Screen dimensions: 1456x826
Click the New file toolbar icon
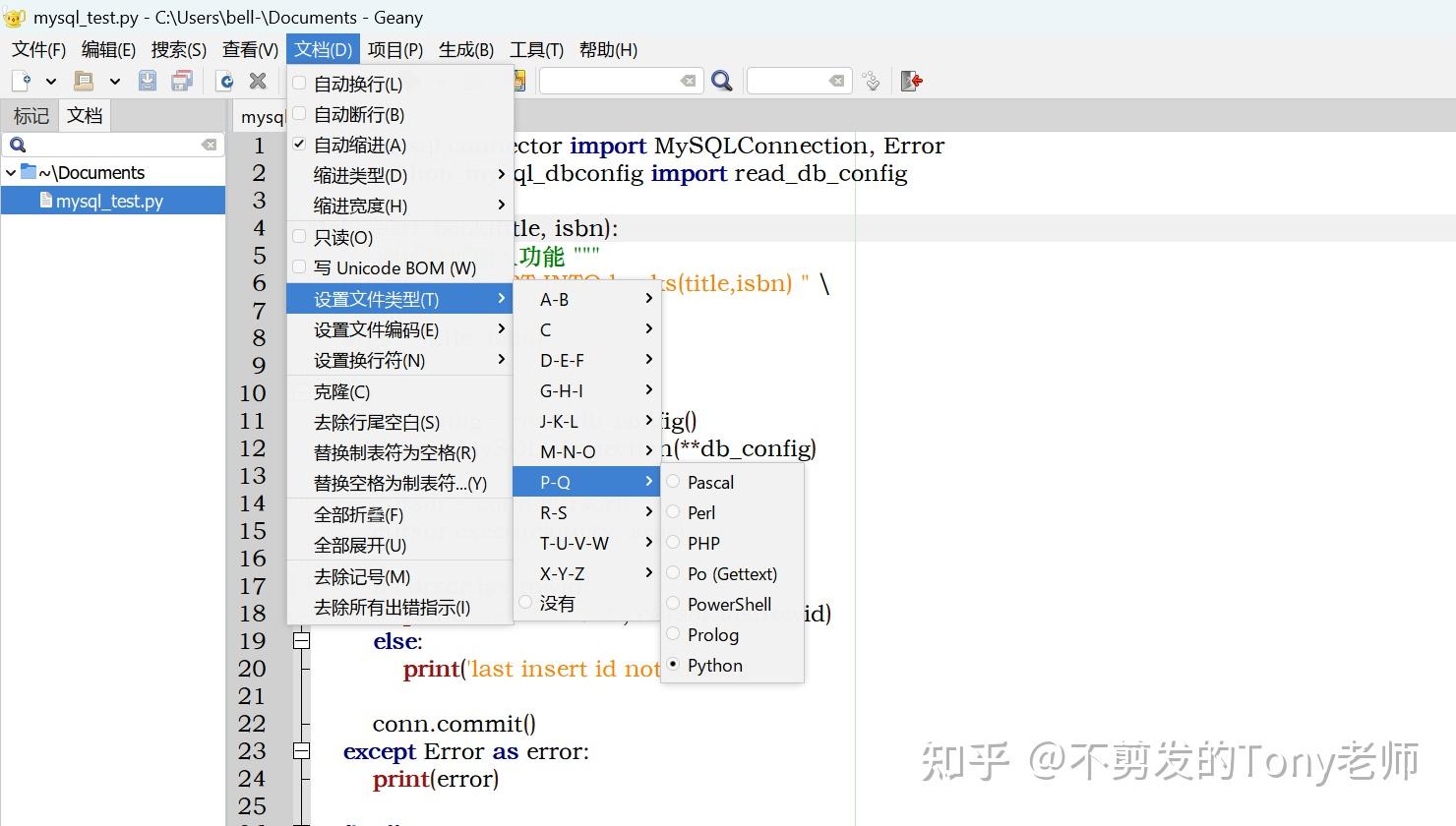tap(22, 81)
